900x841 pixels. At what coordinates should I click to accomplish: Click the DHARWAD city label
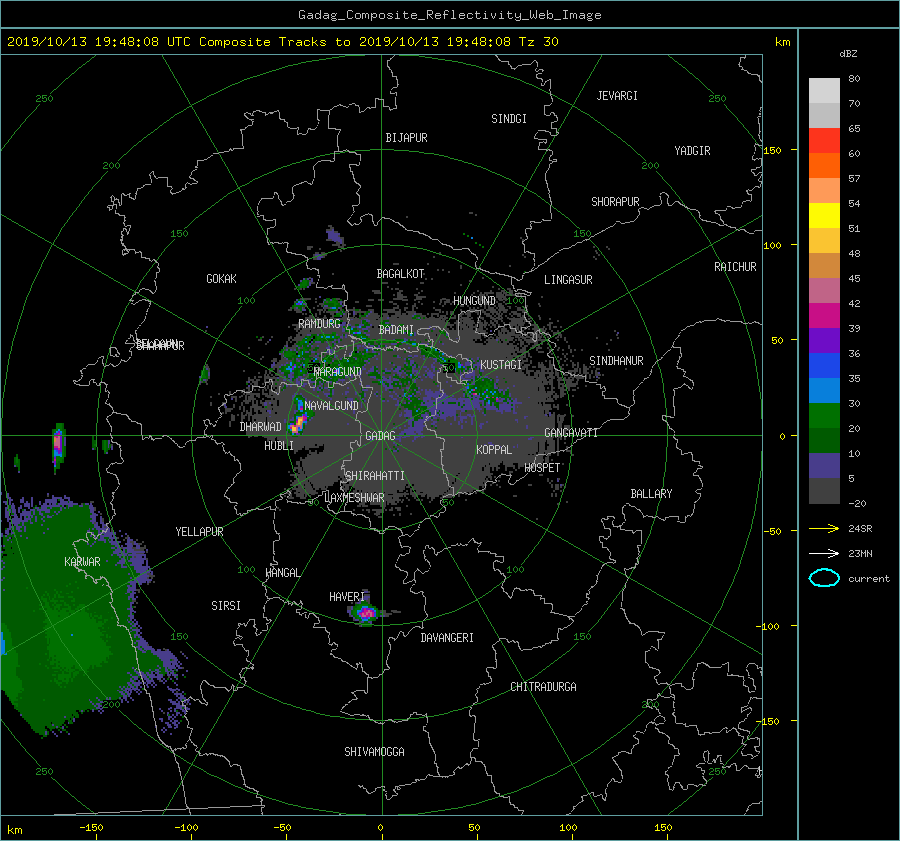(x=260, y=427)
